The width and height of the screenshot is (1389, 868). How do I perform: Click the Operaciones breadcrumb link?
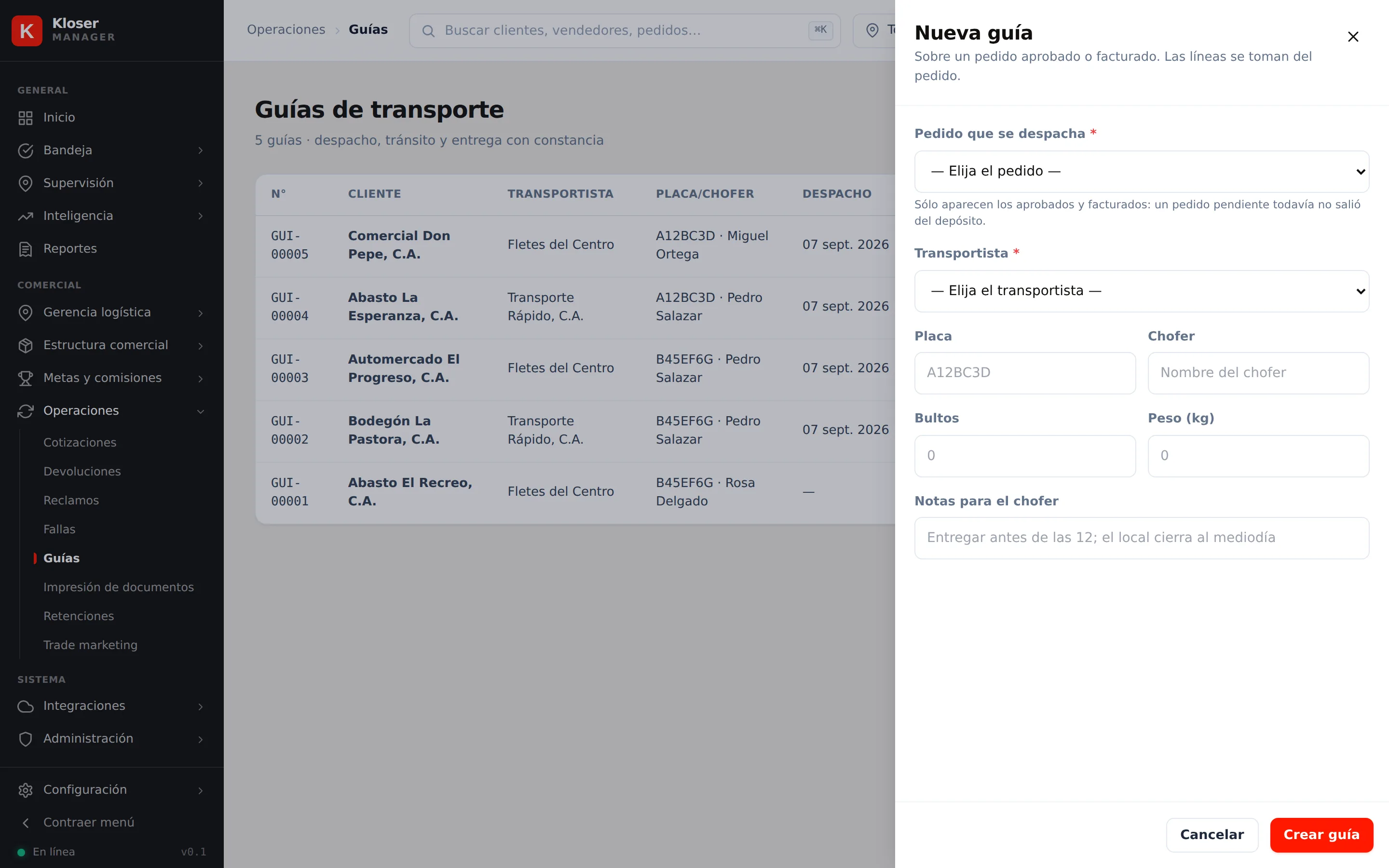(x=286, y=30)
